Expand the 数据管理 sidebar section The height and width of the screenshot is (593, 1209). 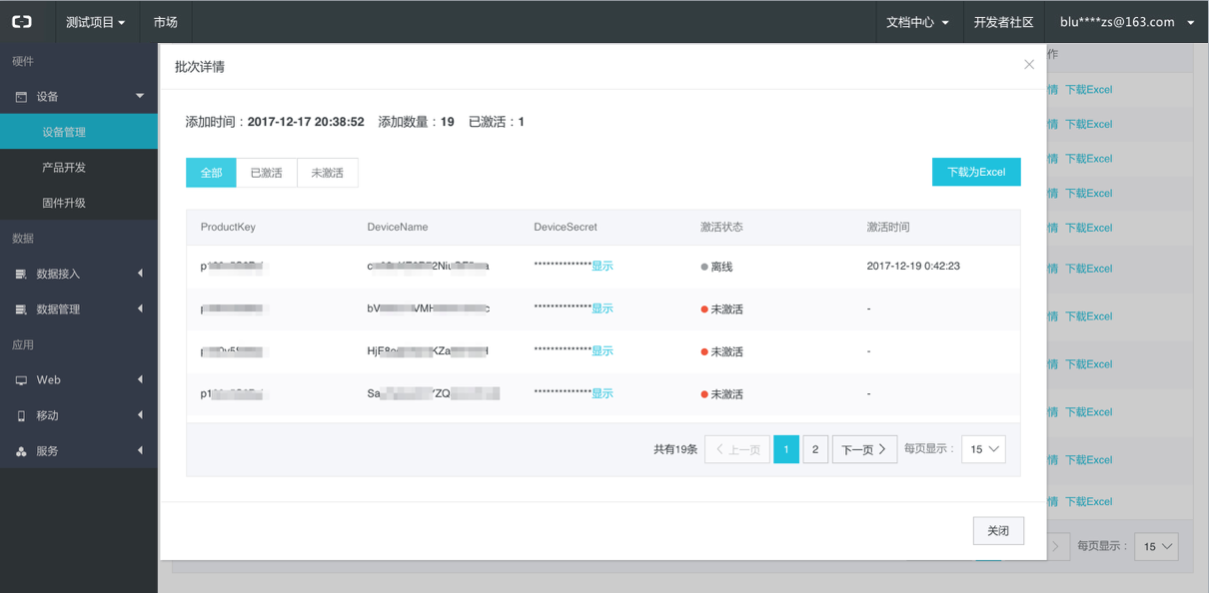(x=140, y=309)
